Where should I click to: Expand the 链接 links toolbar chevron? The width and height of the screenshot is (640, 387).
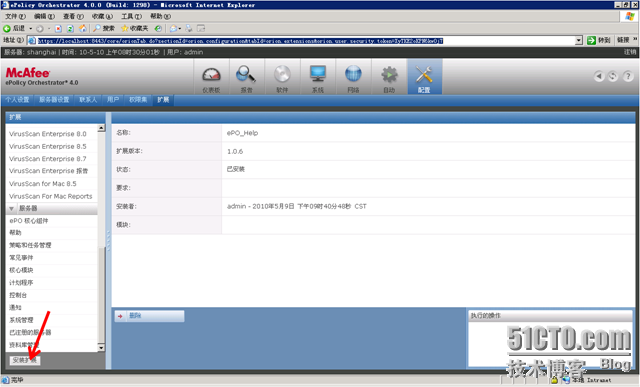click(635, 39)
